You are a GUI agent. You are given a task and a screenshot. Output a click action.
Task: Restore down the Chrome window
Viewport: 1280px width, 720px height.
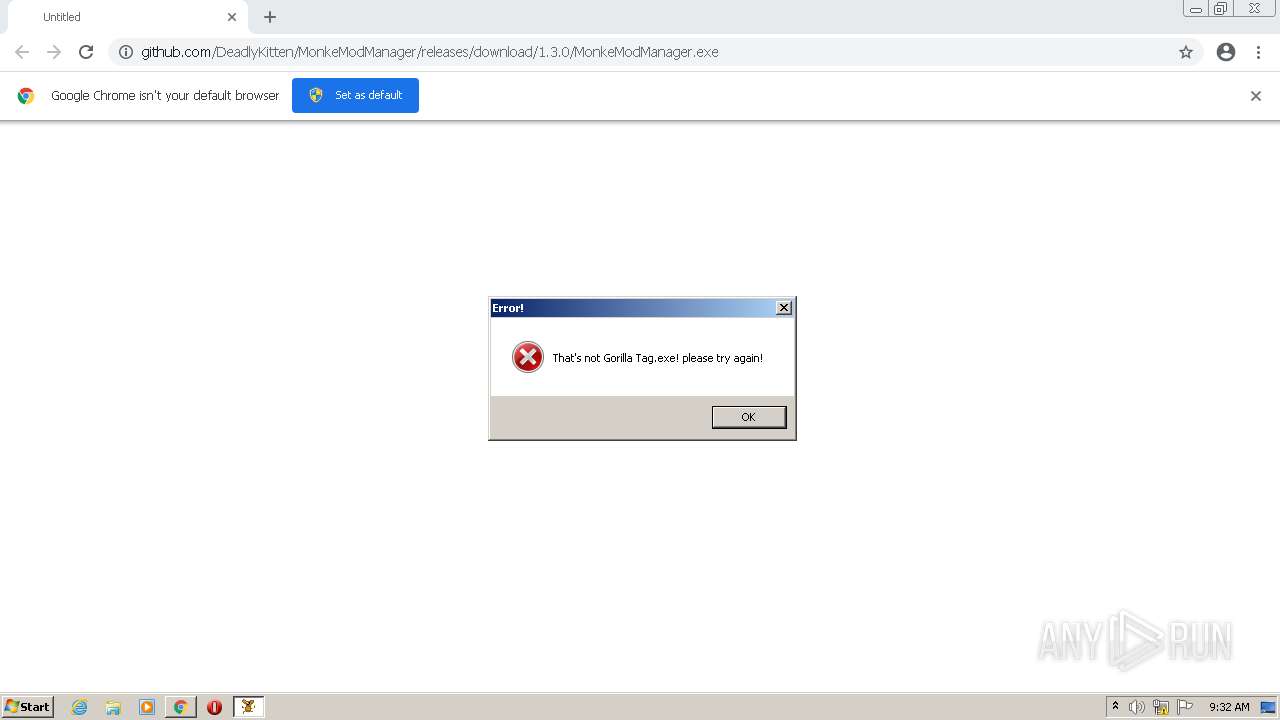click(x=1221, y=8)
